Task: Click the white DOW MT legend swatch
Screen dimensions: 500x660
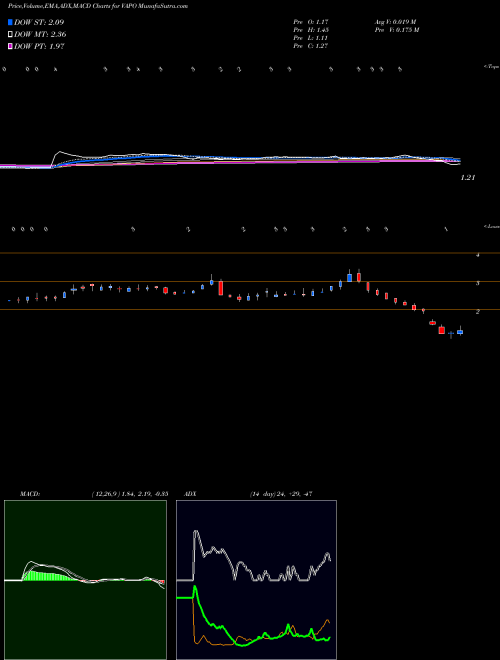Action: [10, 34]
